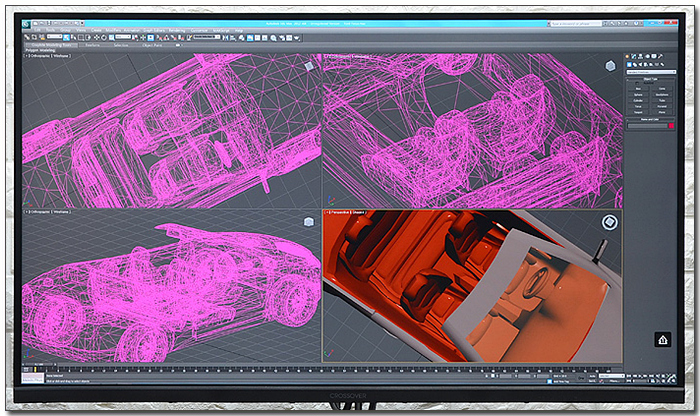
Task: Click the ViewCube in the top-right viewport
Action: click(x=608, y=67)
